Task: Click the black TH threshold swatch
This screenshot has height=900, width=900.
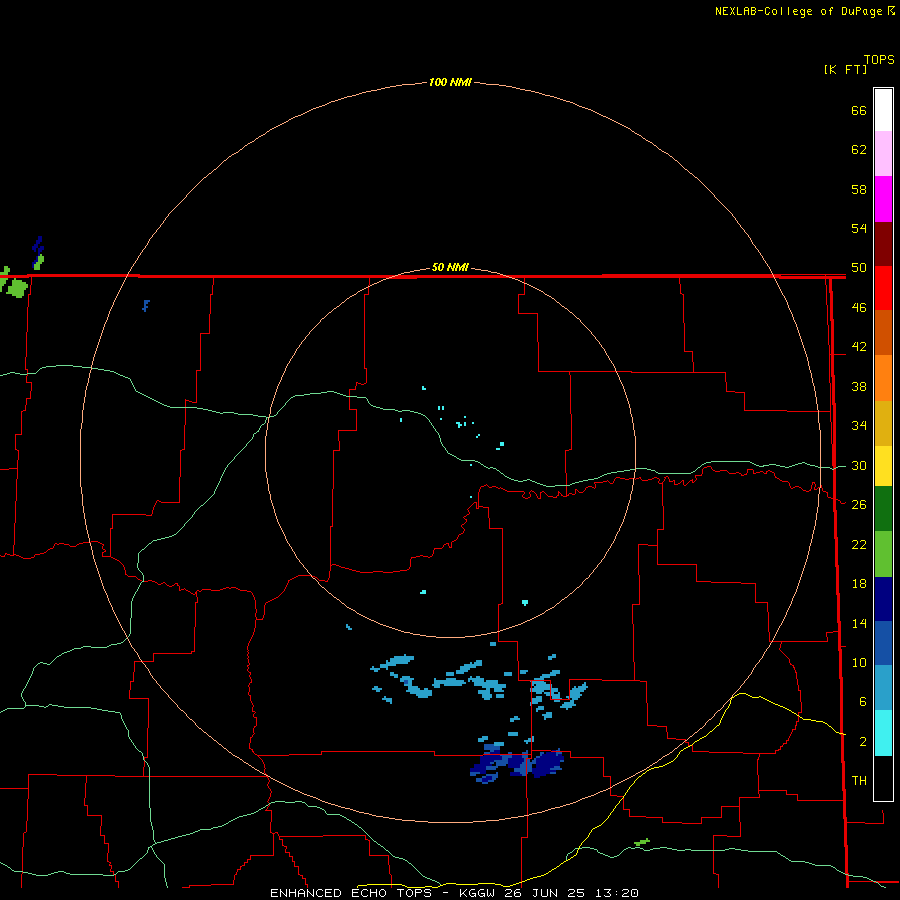Action: pyautogui.click(x=883, y=778)
